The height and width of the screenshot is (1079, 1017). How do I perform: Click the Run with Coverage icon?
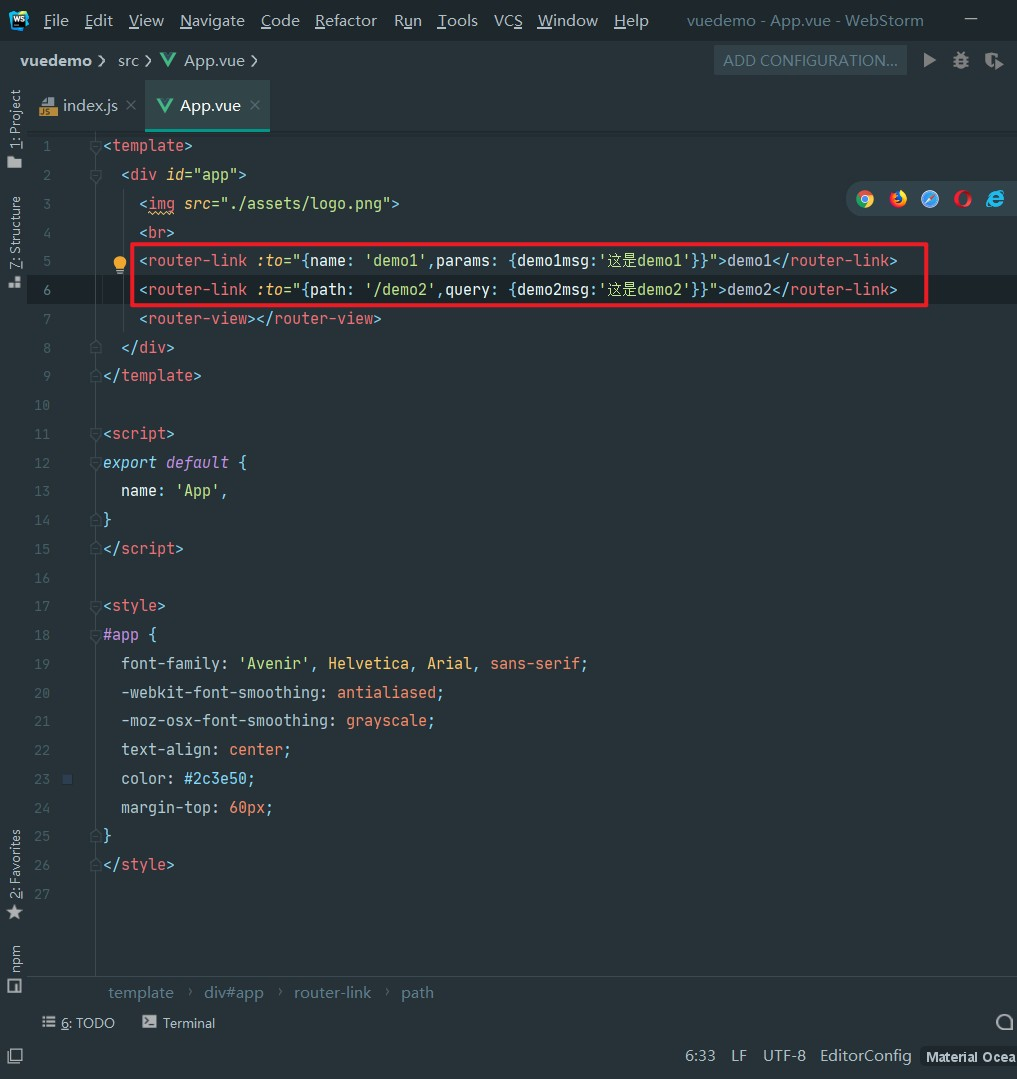click(994, 61)
